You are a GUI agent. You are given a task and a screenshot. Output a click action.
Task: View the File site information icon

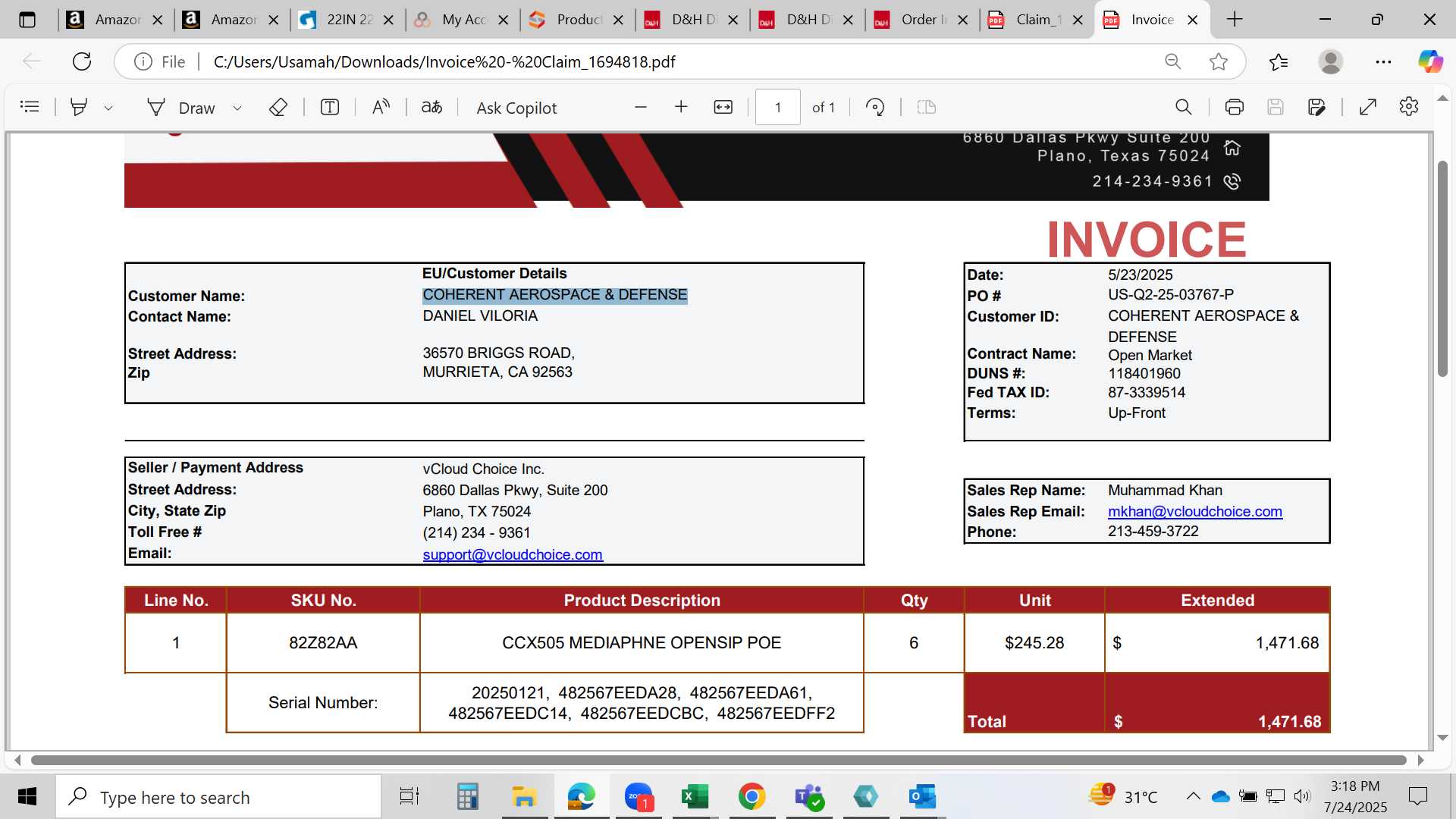click(x=143, y=61)
